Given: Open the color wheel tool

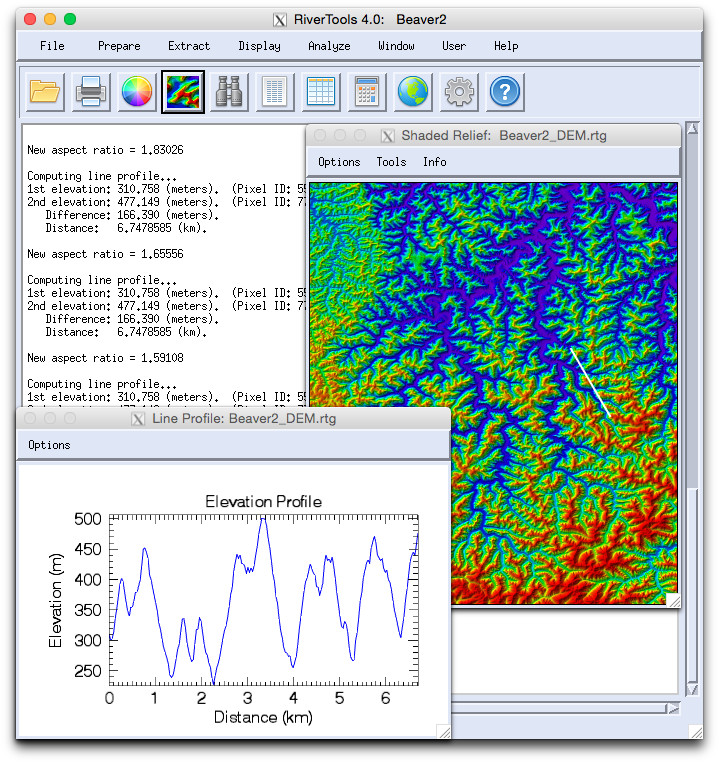Looking at the screenshot, I should point(137,93).
